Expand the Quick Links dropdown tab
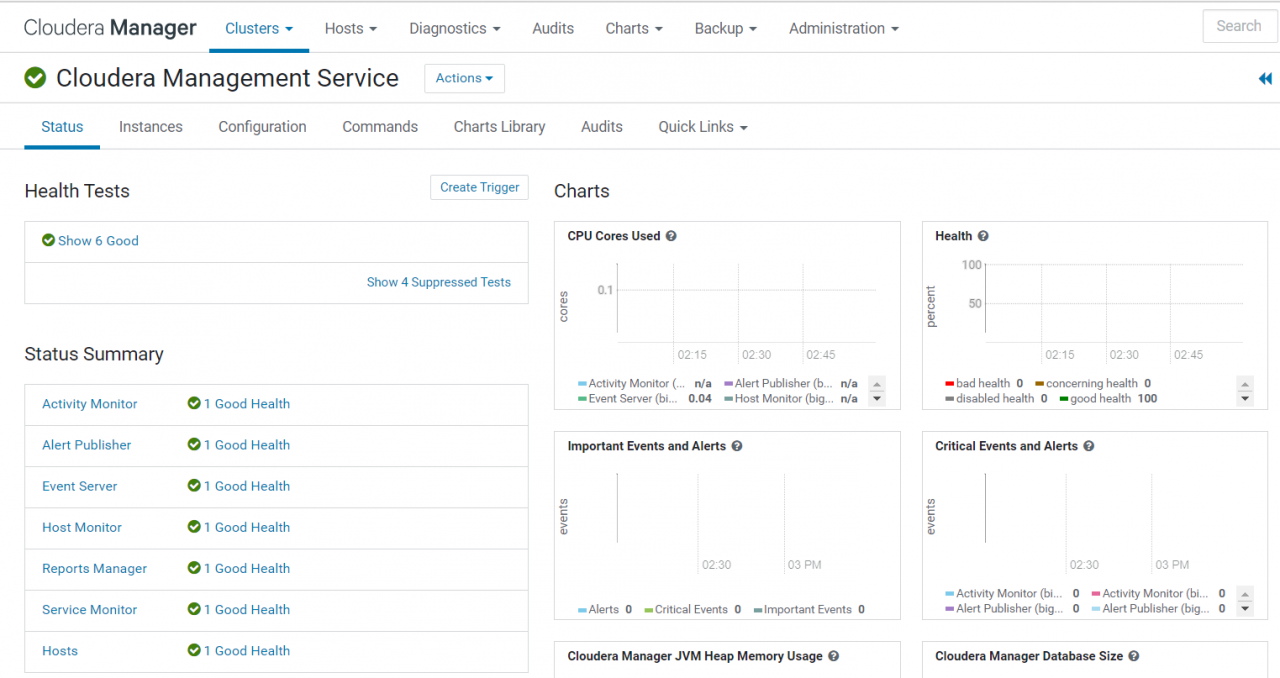 point(703,127)
